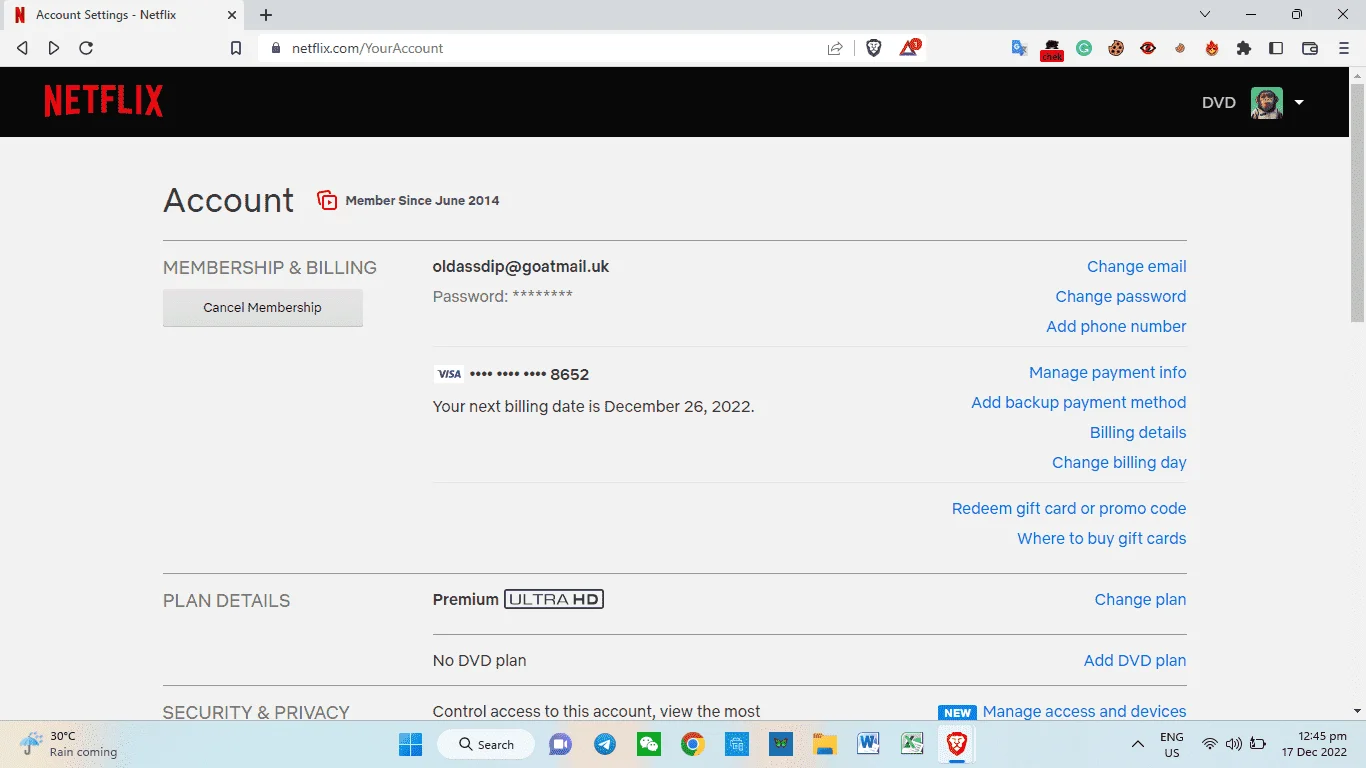Screen dimensions: 1366x768
Task: Close the Account Settings - Netflix tab
Action: [x=231, y=15]
